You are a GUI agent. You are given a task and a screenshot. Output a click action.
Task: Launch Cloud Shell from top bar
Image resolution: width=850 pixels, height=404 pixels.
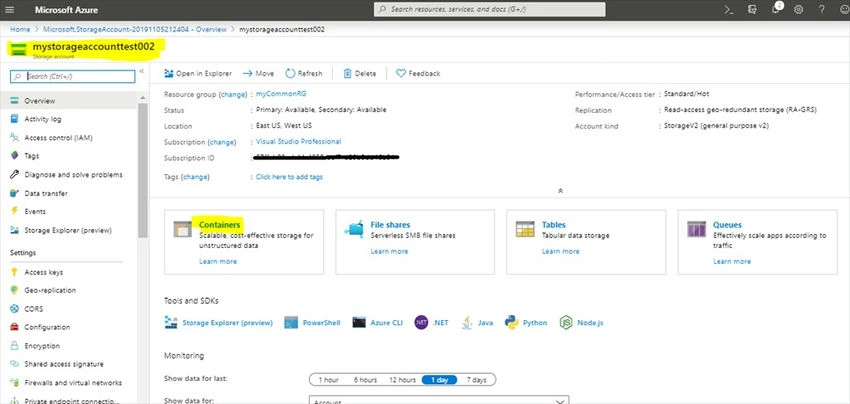pos(729,10)
